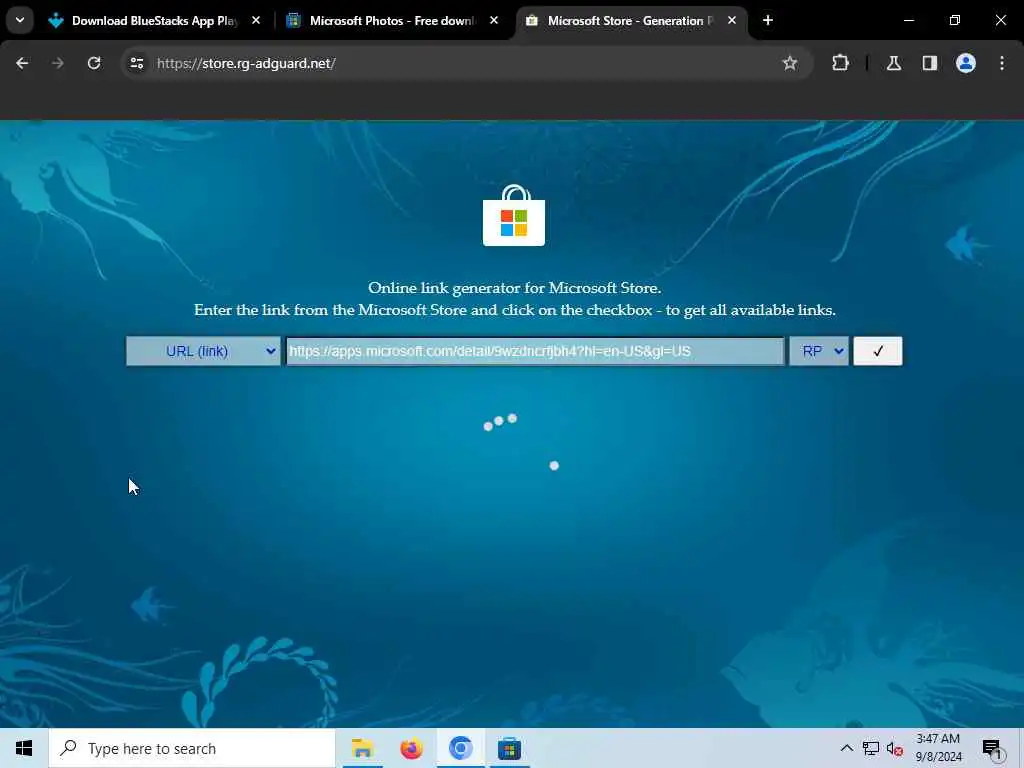This screenshot has width=1024, height=768.
Task: Open Microsoft Store from the taskbar
Action: (x=509, y=748)
